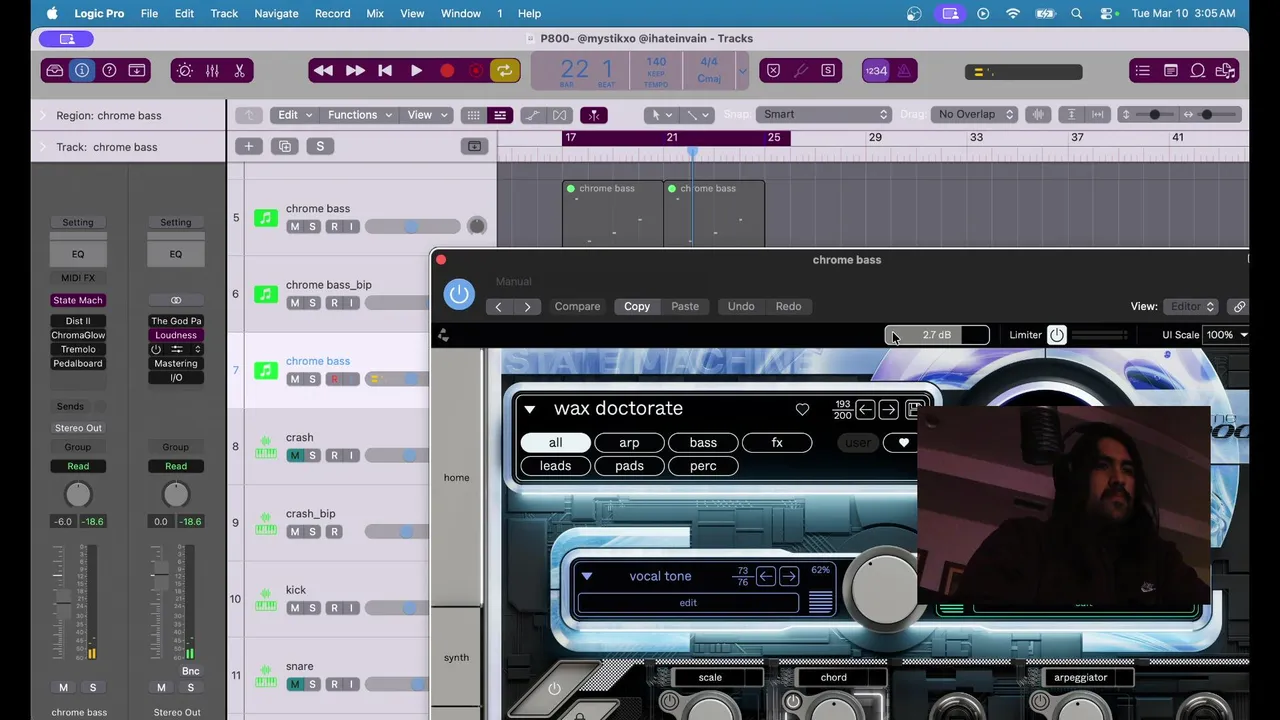
Task: Open the media Browsers icon
Action: pyautogui.click(x=1225, y=71)
